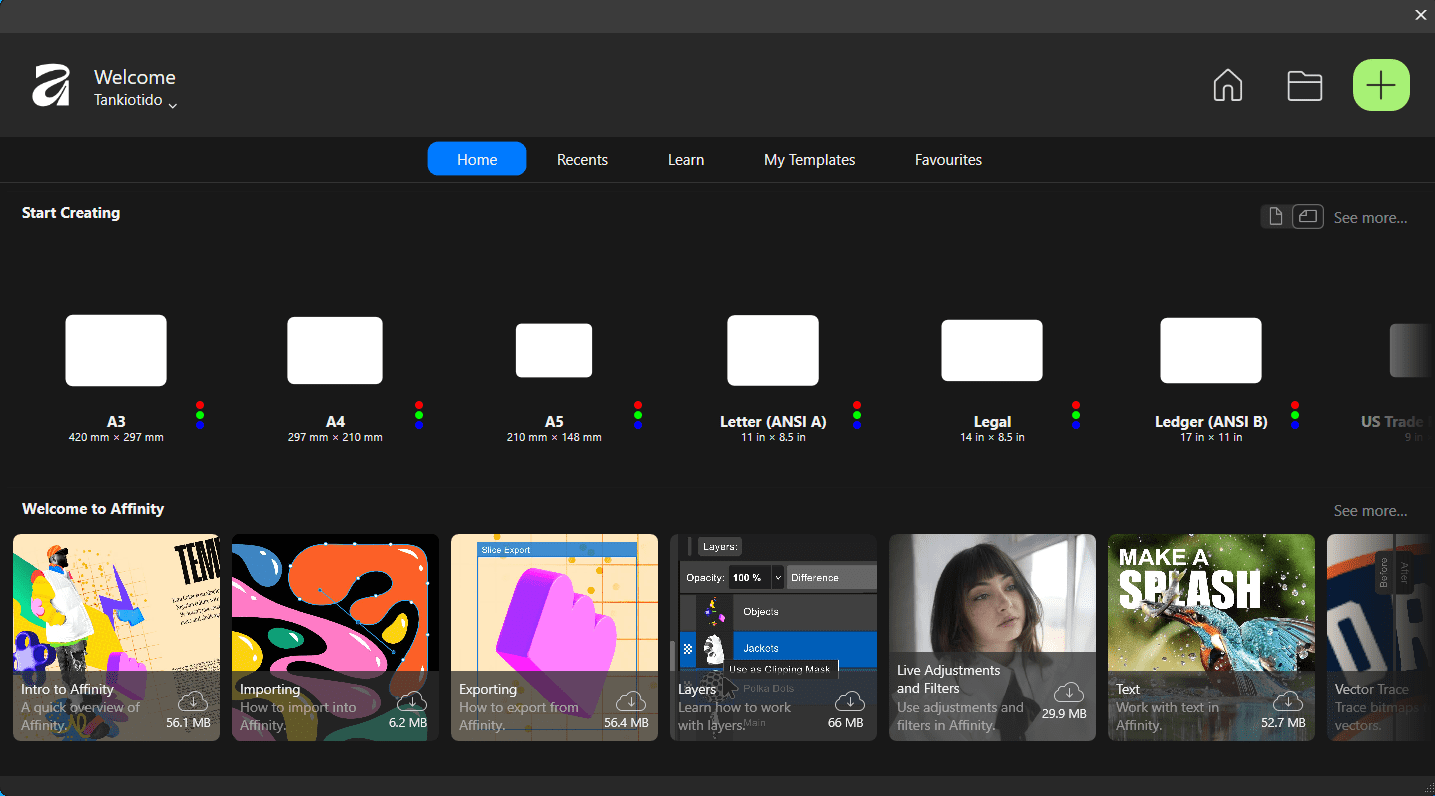
Task: Expand See more in Welcome to Affinity
Action: (1370, 511)
